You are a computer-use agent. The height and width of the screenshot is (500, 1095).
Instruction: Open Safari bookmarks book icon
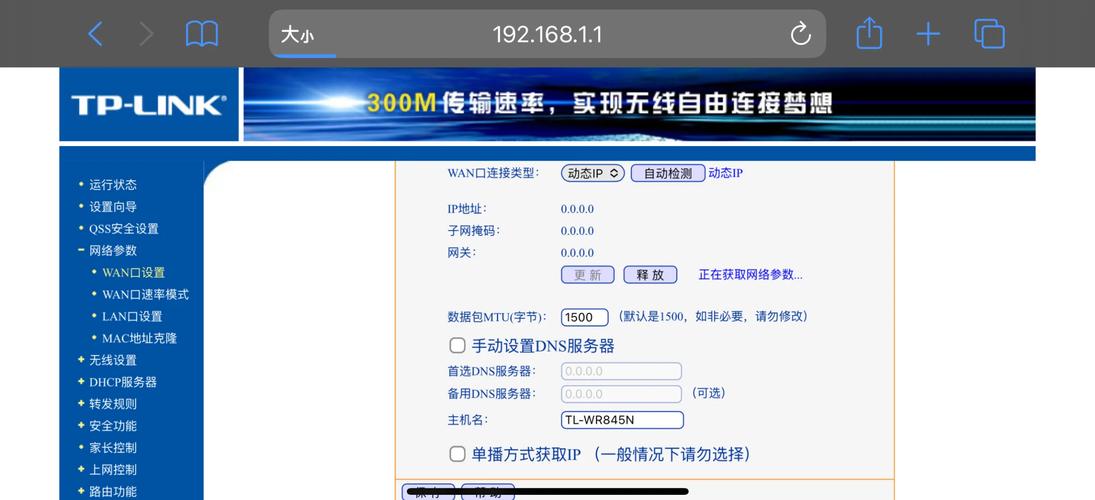(x=202, y=34)
